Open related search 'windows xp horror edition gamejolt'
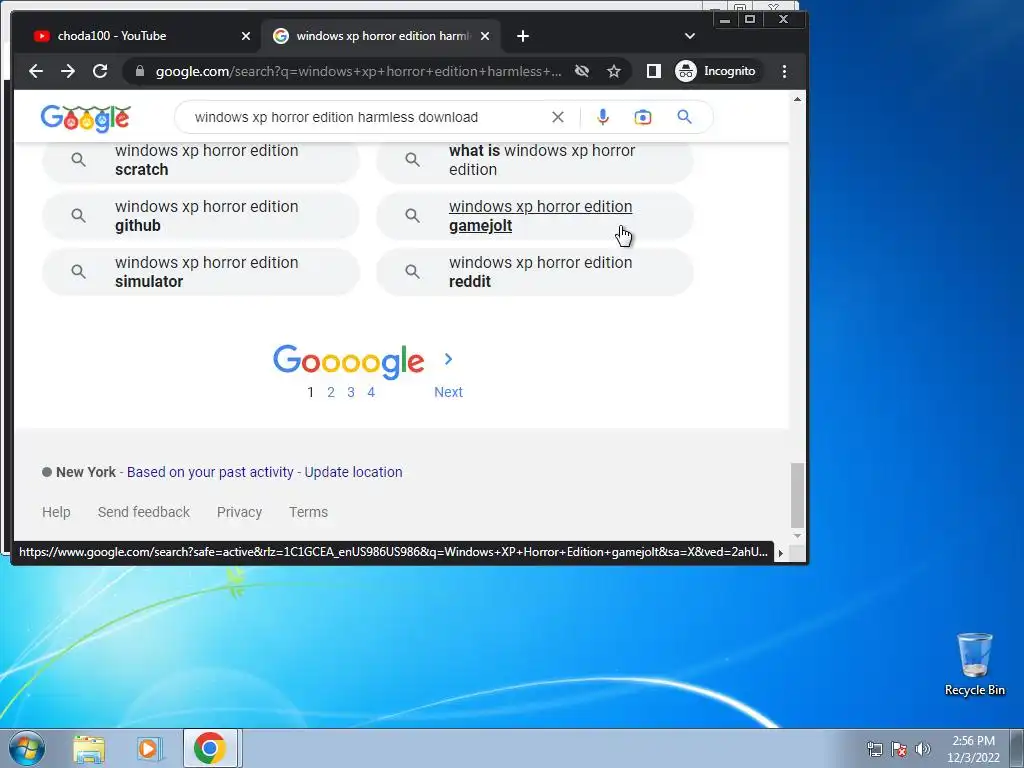This screenshot has width=1024, height=768. click(x=535, y=216)
